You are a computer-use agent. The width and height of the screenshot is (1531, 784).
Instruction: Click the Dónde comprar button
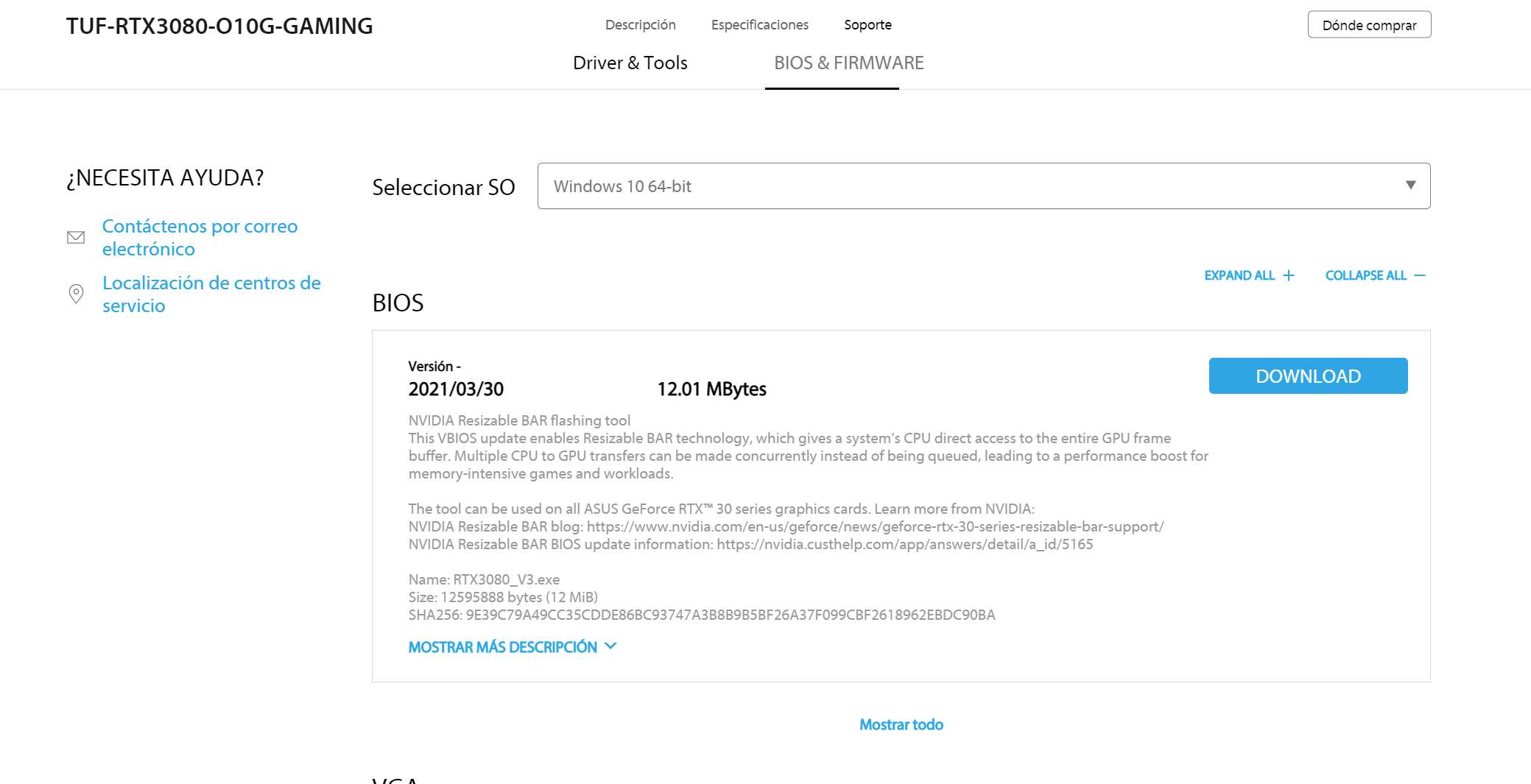[x=1369, y=24]
